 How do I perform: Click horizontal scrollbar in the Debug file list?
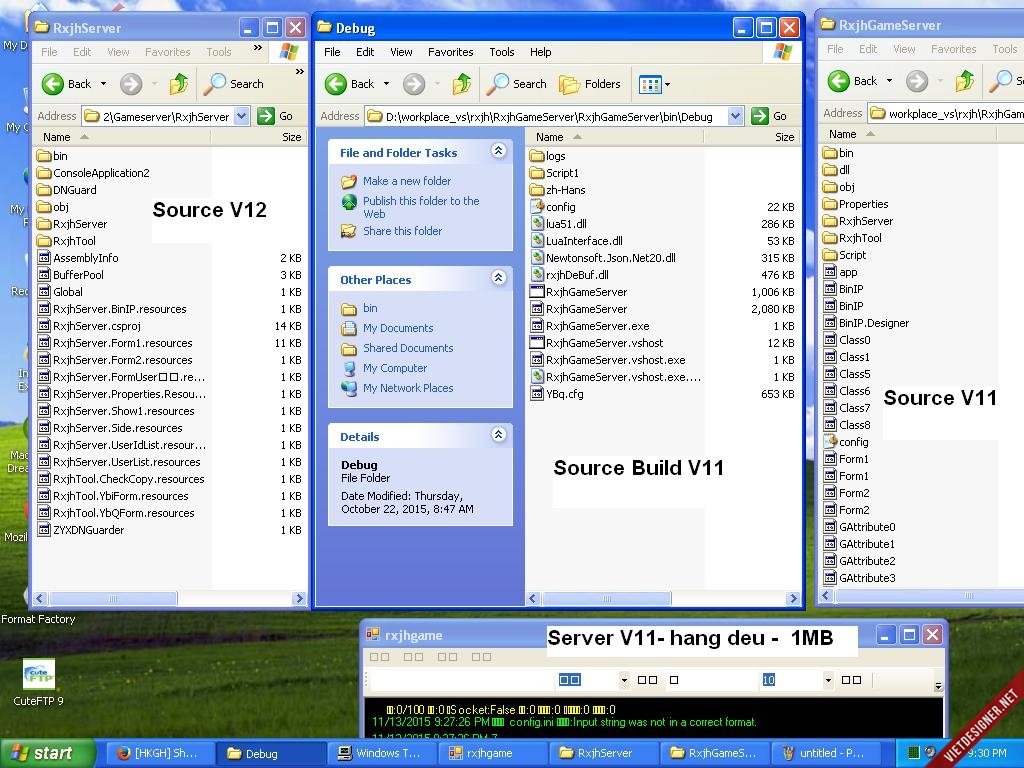(x=606, y=598)
